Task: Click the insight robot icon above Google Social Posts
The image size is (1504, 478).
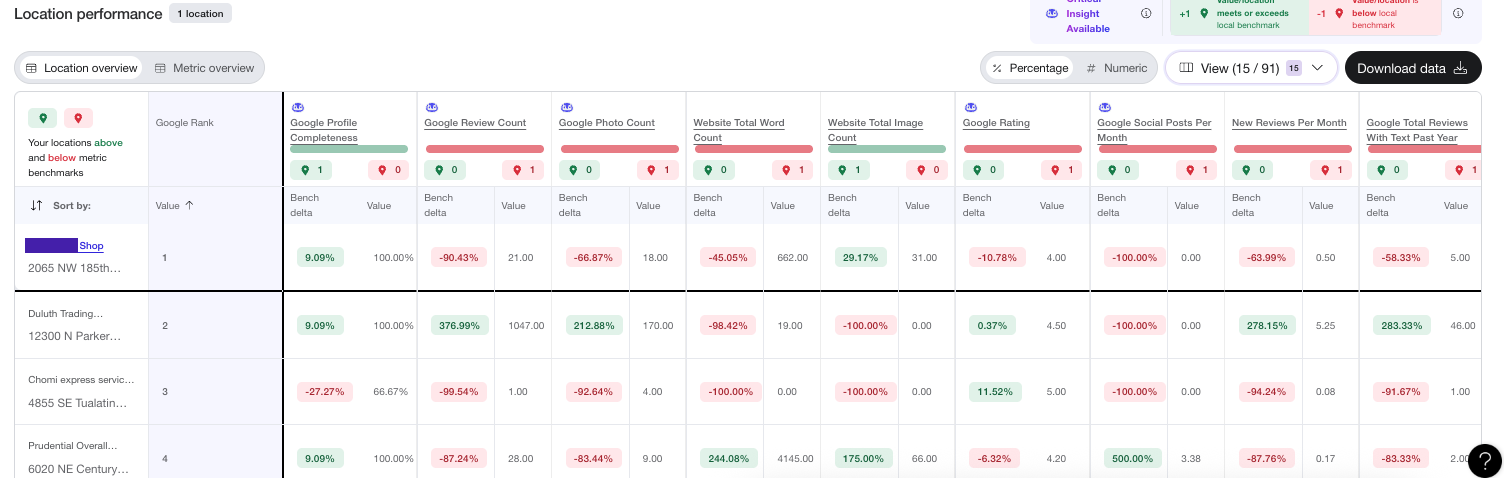Action: [1104, 107]
